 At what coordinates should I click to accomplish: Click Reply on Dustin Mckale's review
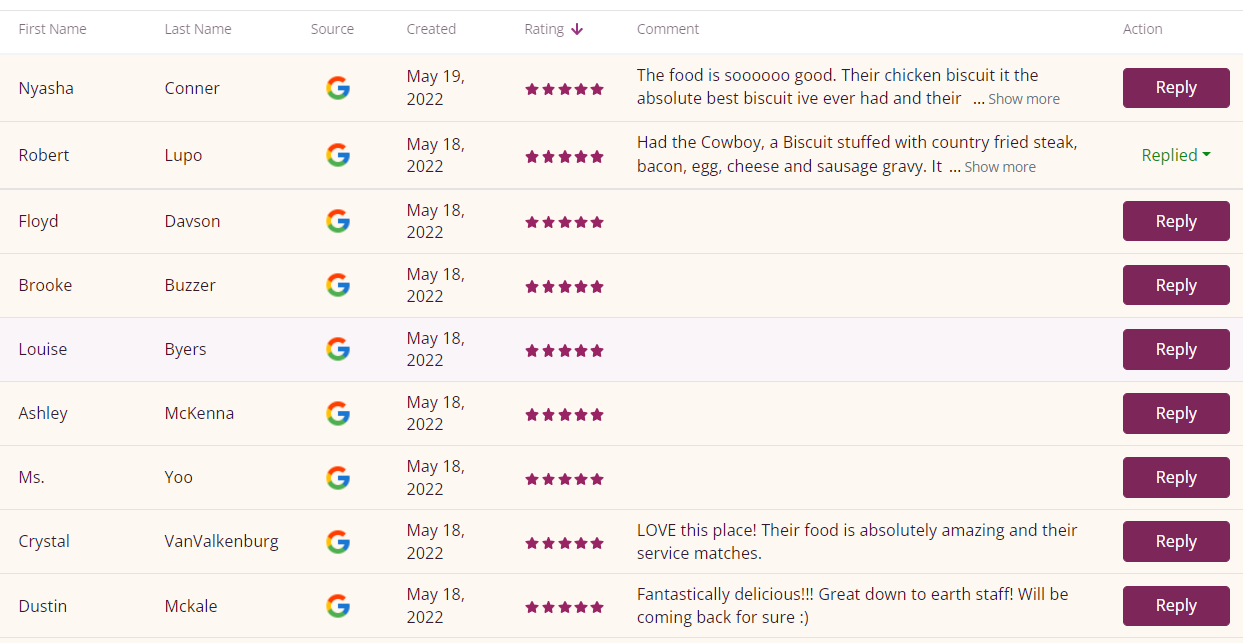point(1176,605)
